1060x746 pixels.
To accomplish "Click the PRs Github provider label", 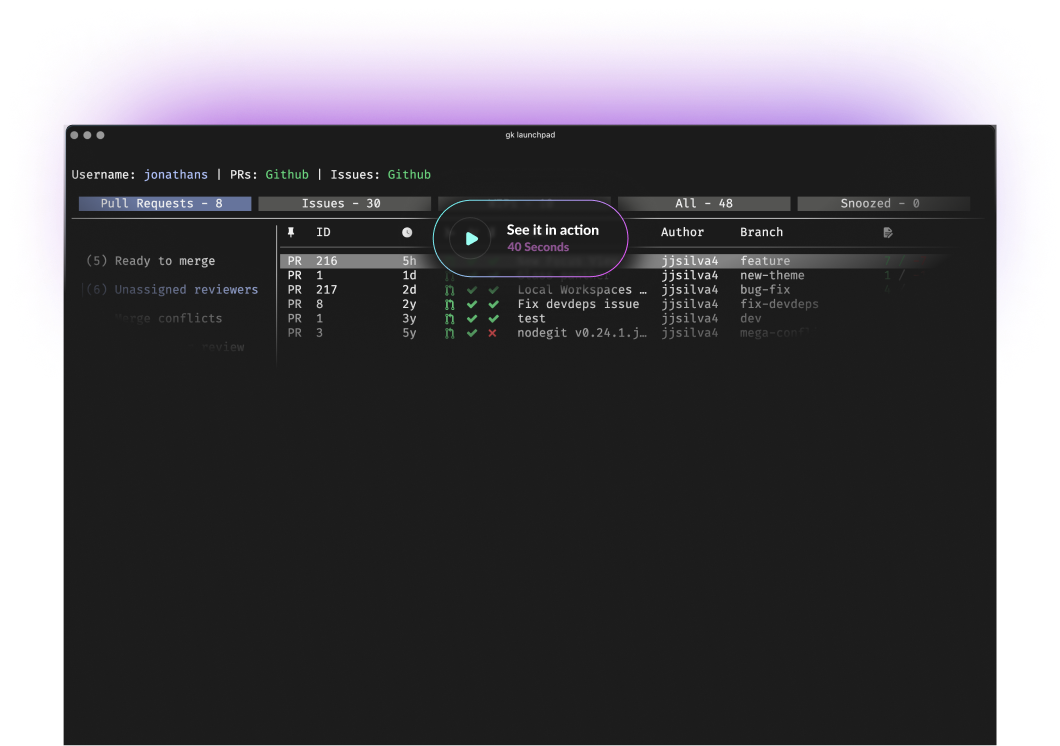I will click(x=287, y=174).
